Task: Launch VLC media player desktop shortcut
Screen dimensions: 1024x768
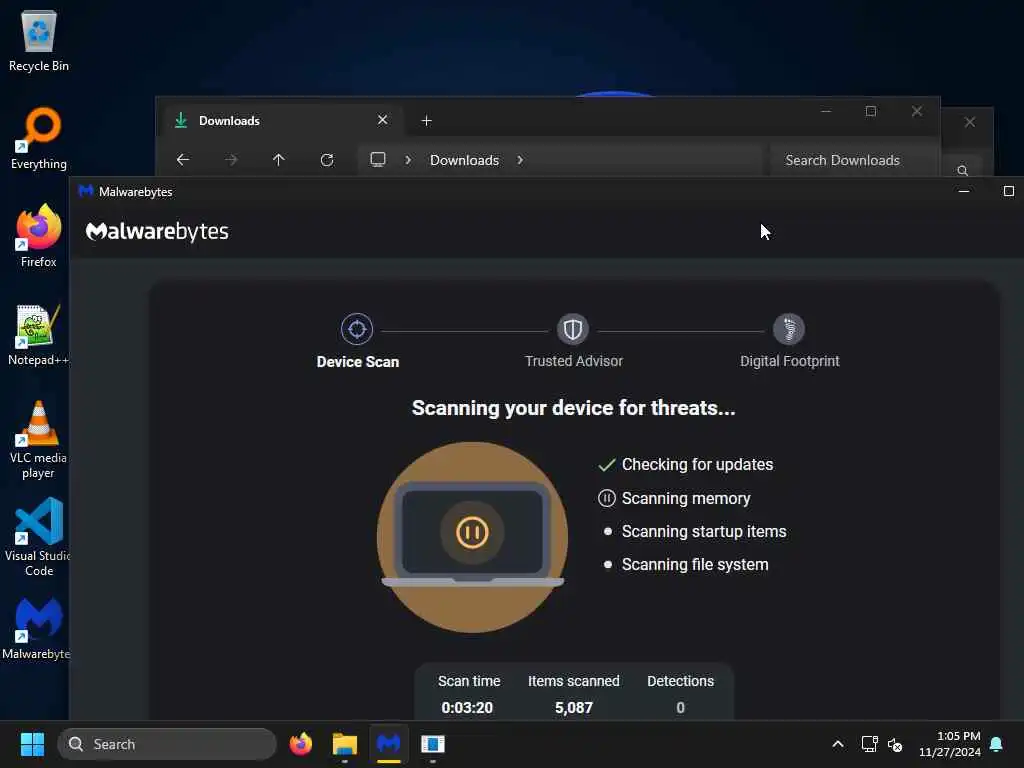Action: coord(39,439)
